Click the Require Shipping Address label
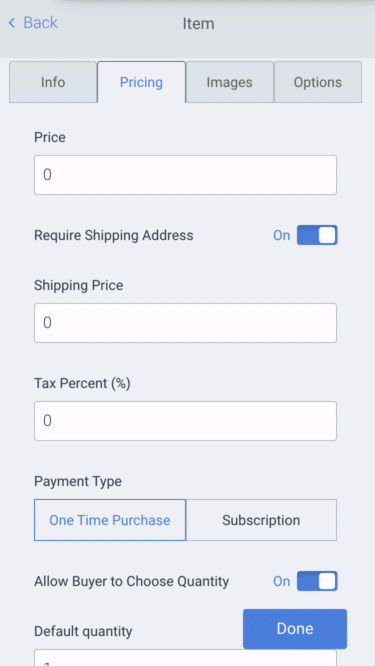 click(114, 235)
